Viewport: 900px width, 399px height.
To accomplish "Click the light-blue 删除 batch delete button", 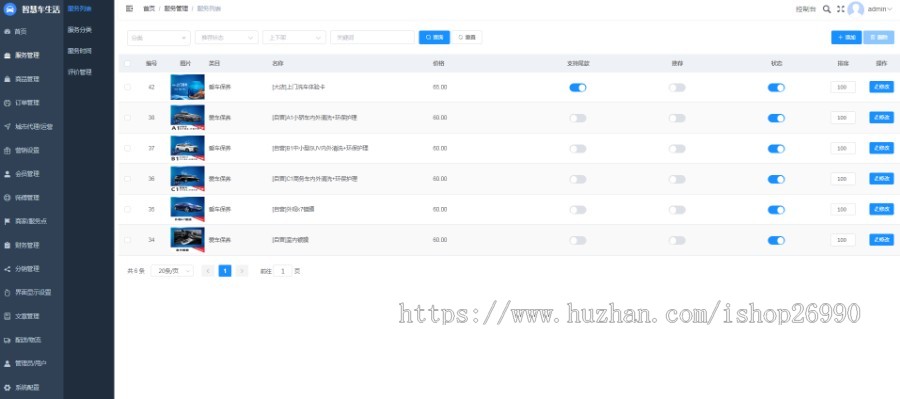I will pos(879,37).
